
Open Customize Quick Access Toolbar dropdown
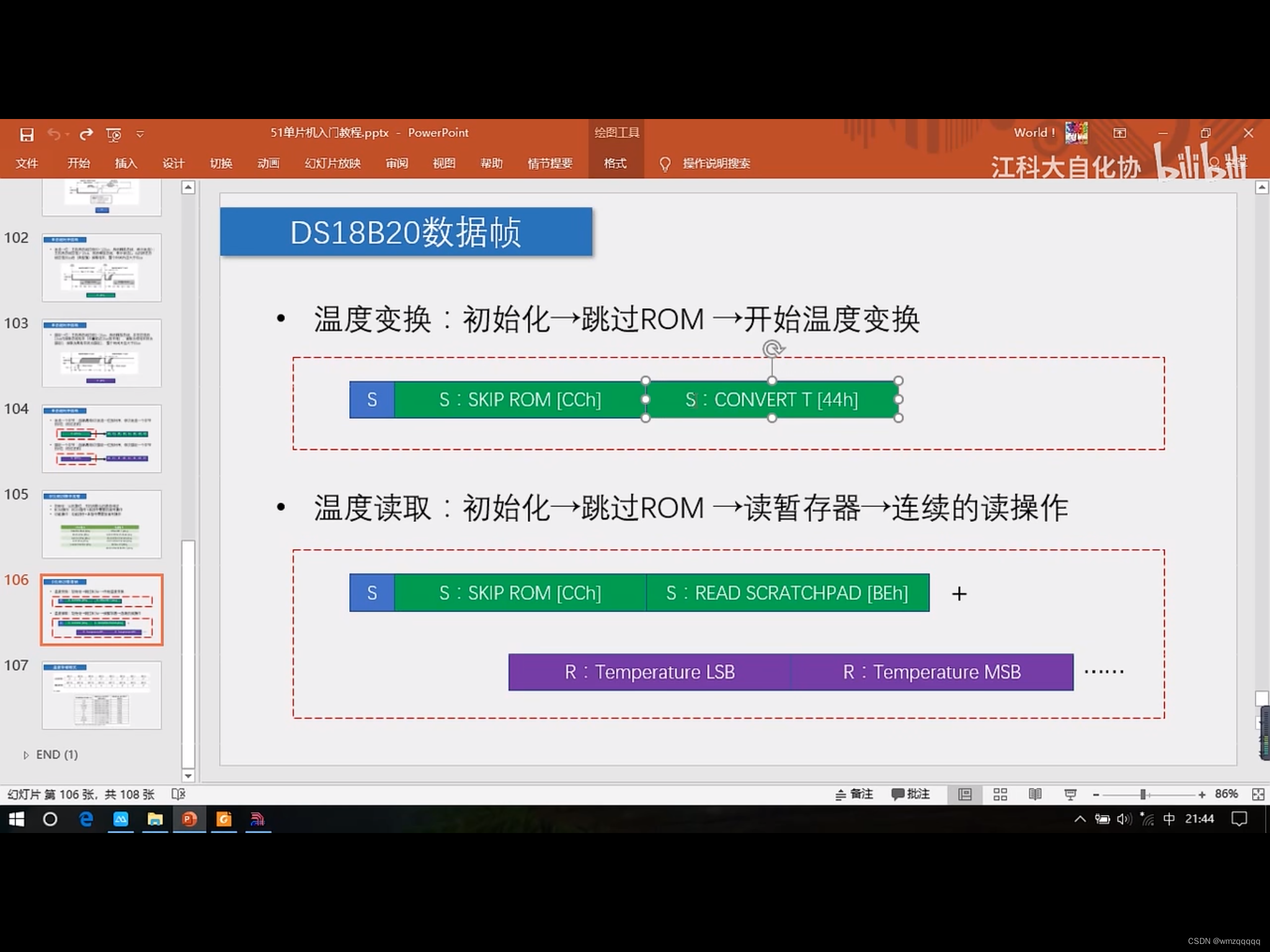click(x=140, y=134)
